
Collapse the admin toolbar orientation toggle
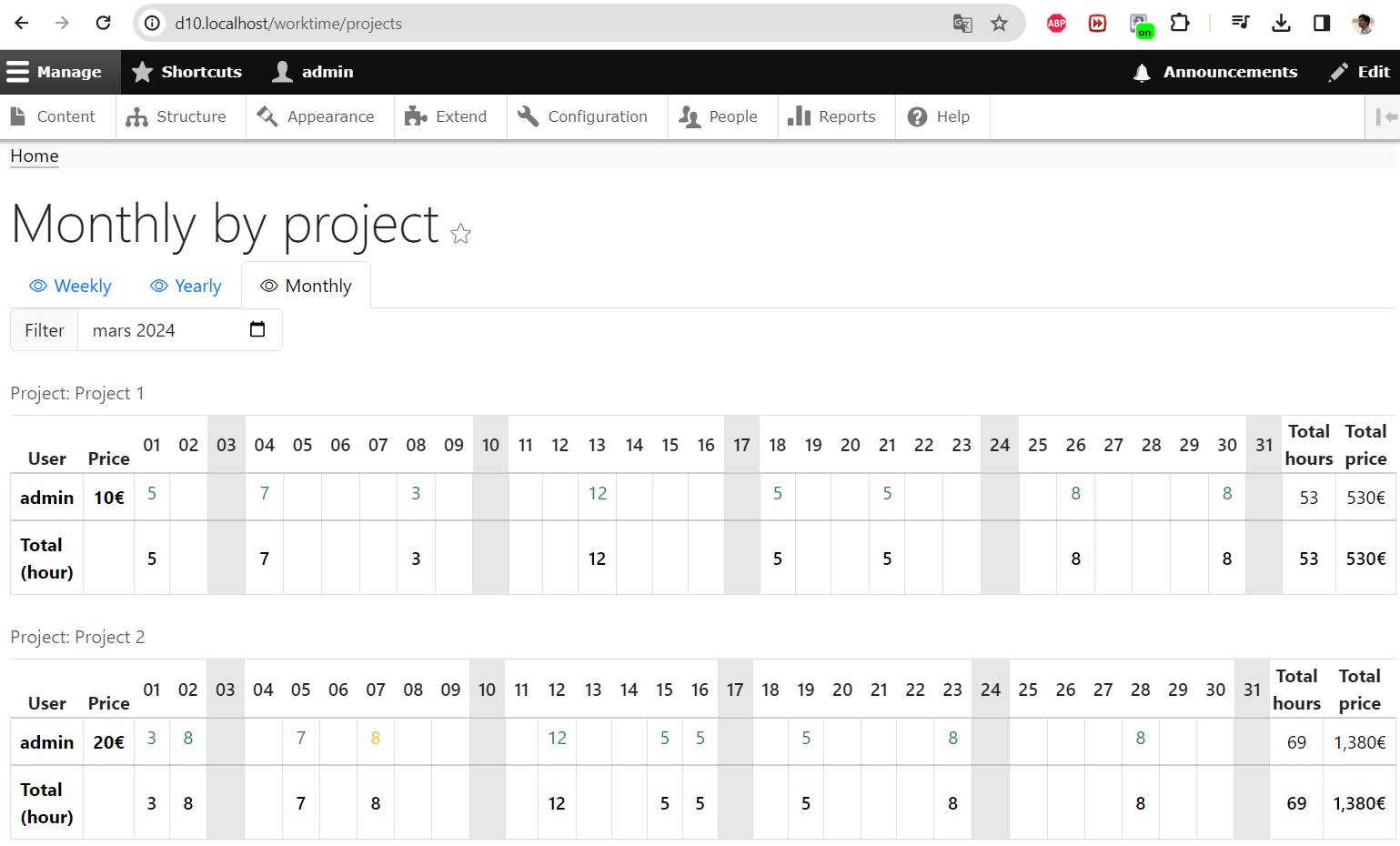tap(1385, 116)
